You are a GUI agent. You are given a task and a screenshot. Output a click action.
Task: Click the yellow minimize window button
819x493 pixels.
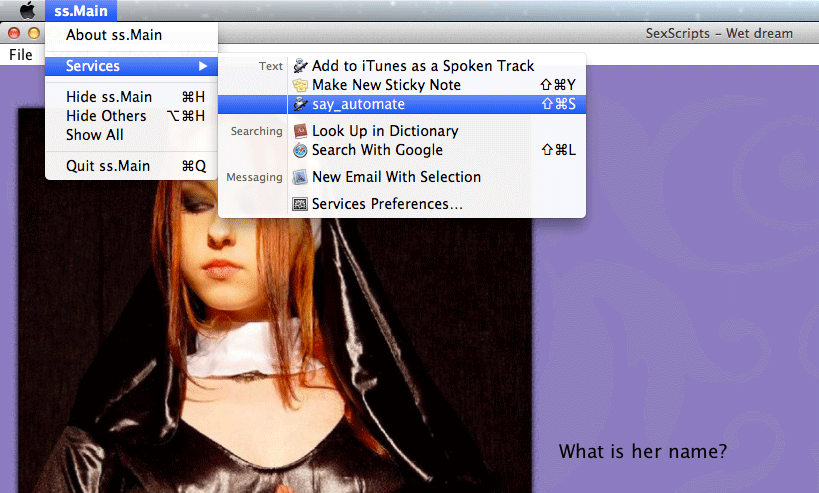(x=34, y=33)
